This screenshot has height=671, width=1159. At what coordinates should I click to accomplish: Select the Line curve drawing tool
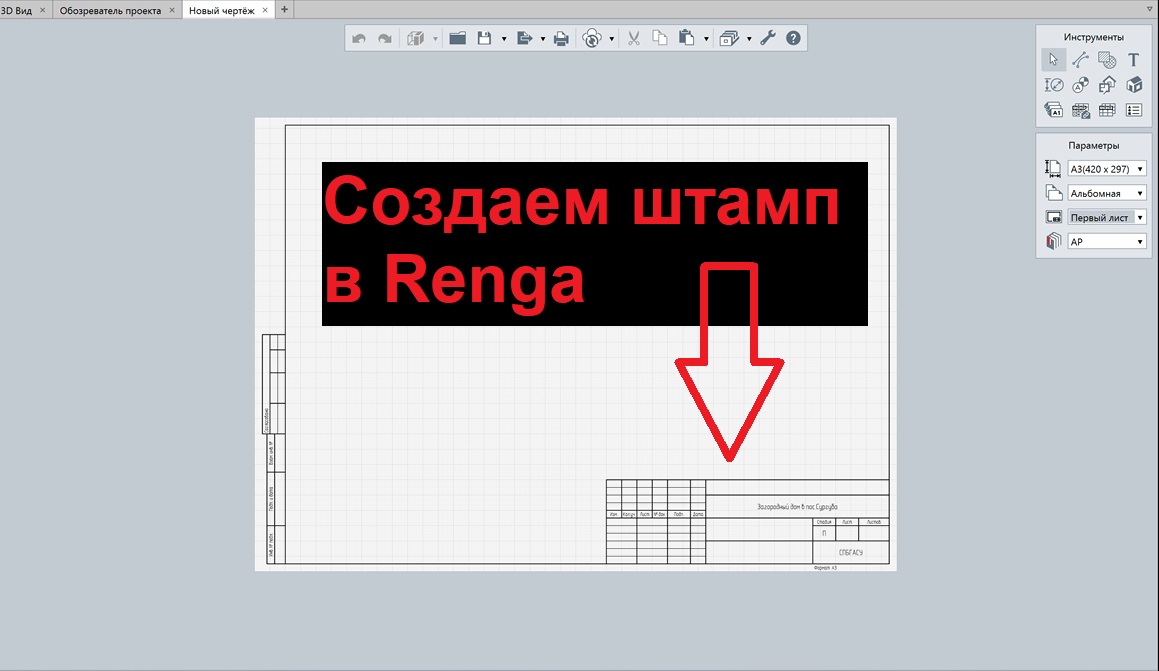(1080, 60)
